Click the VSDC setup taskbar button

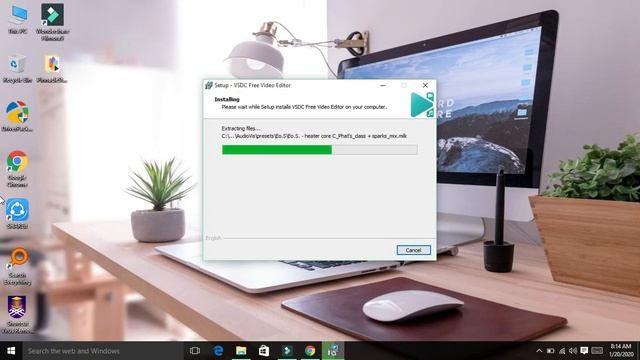click(x=333, y=351)
